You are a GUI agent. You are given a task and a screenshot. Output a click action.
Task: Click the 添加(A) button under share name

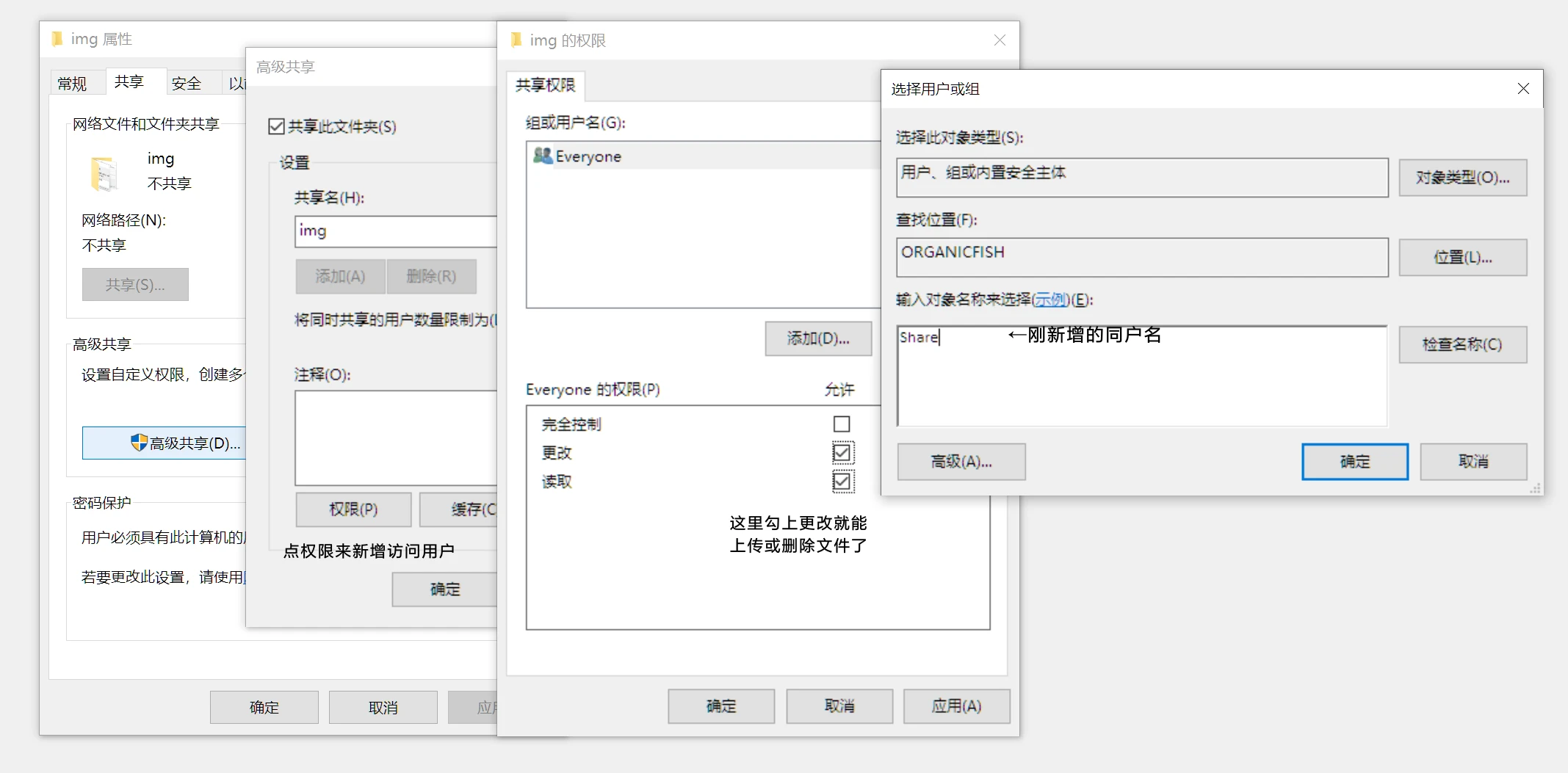(340, 276)
